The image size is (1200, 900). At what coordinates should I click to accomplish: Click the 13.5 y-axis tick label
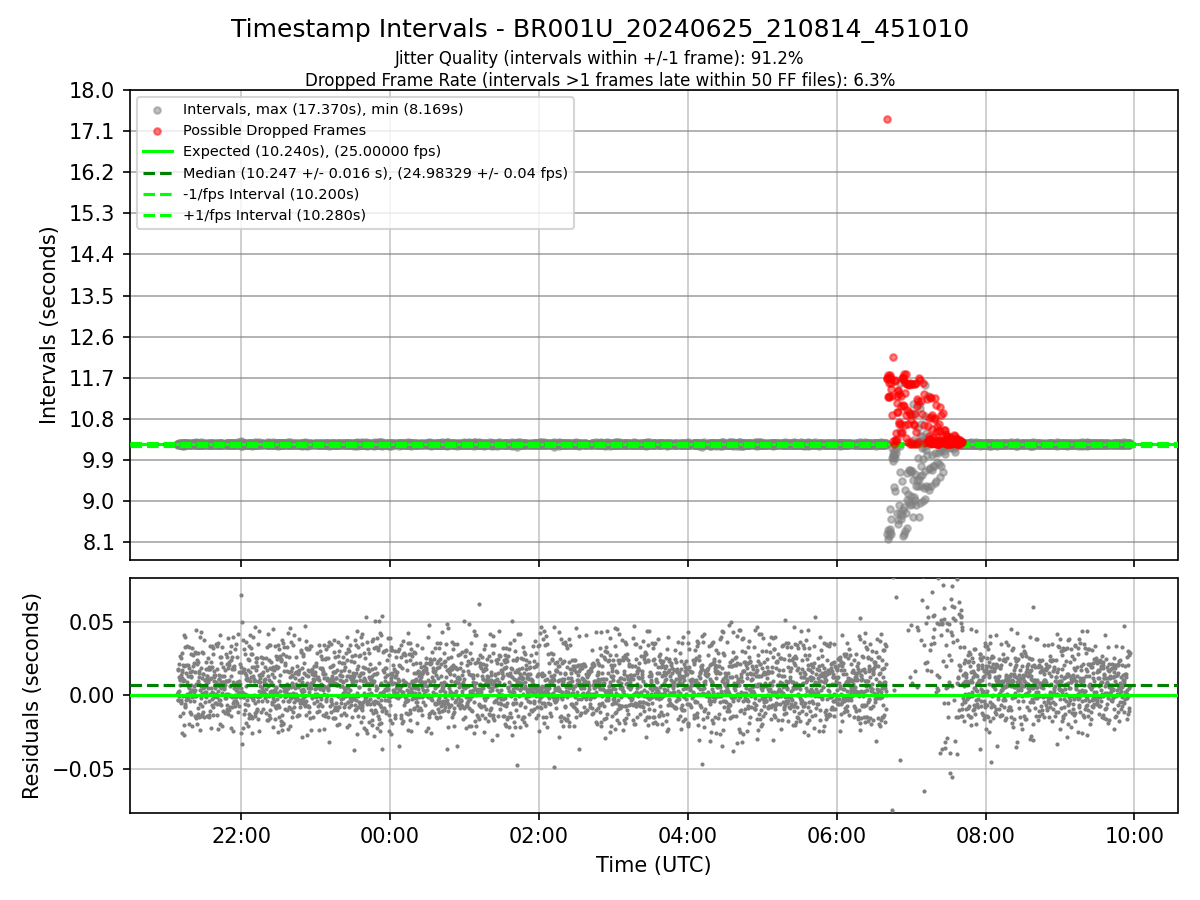point(94,296)
